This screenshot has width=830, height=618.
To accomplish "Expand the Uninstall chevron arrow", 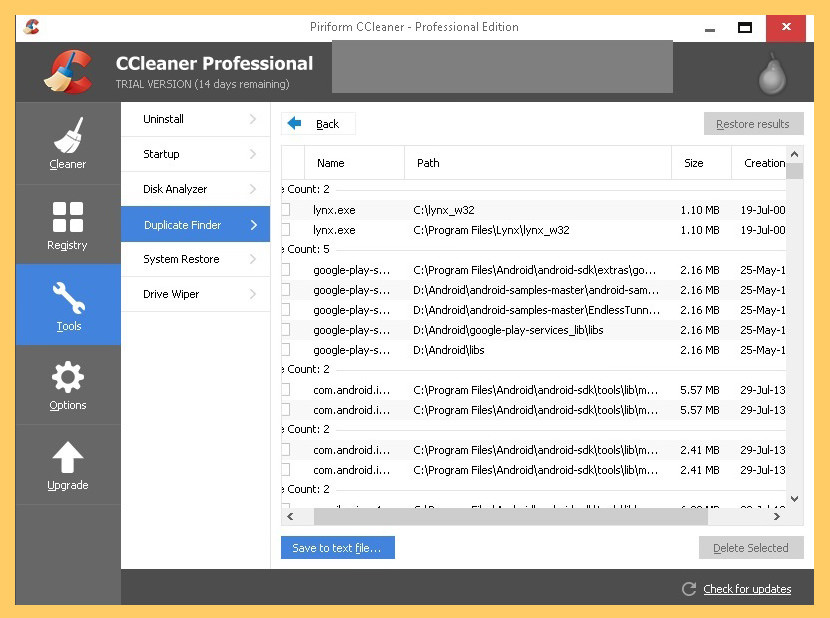I will (x=253, y=119).
